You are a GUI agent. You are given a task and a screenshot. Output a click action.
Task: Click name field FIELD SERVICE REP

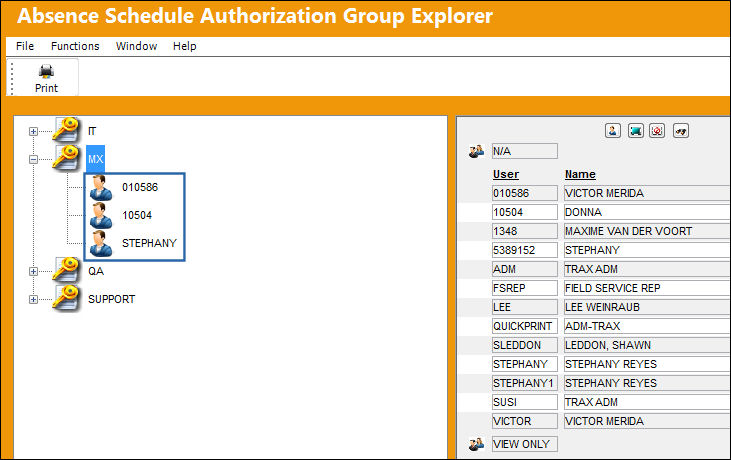coord(647,288)
